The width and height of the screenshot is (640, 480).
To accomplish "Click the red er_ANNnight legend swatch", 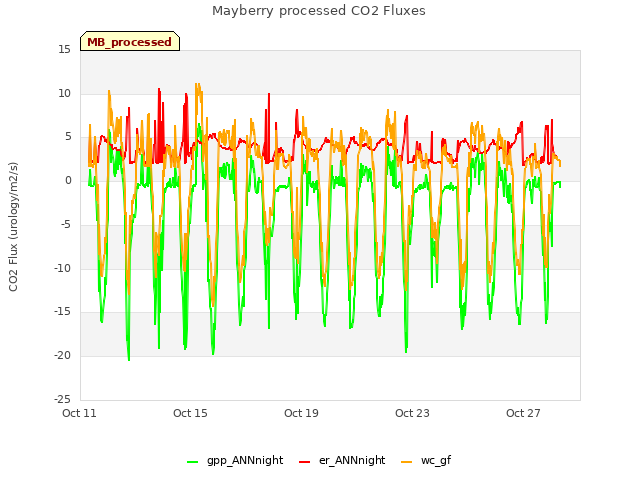I will pyautogui.click(x=304, y=462).
